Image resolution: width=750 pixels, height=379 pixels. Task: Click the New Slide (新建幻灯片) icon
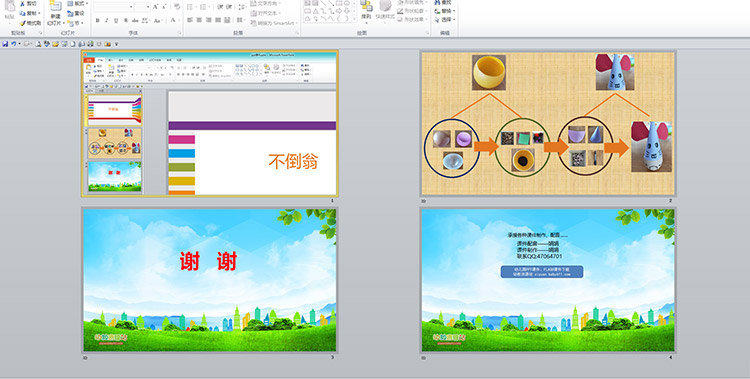click(55, 6)
